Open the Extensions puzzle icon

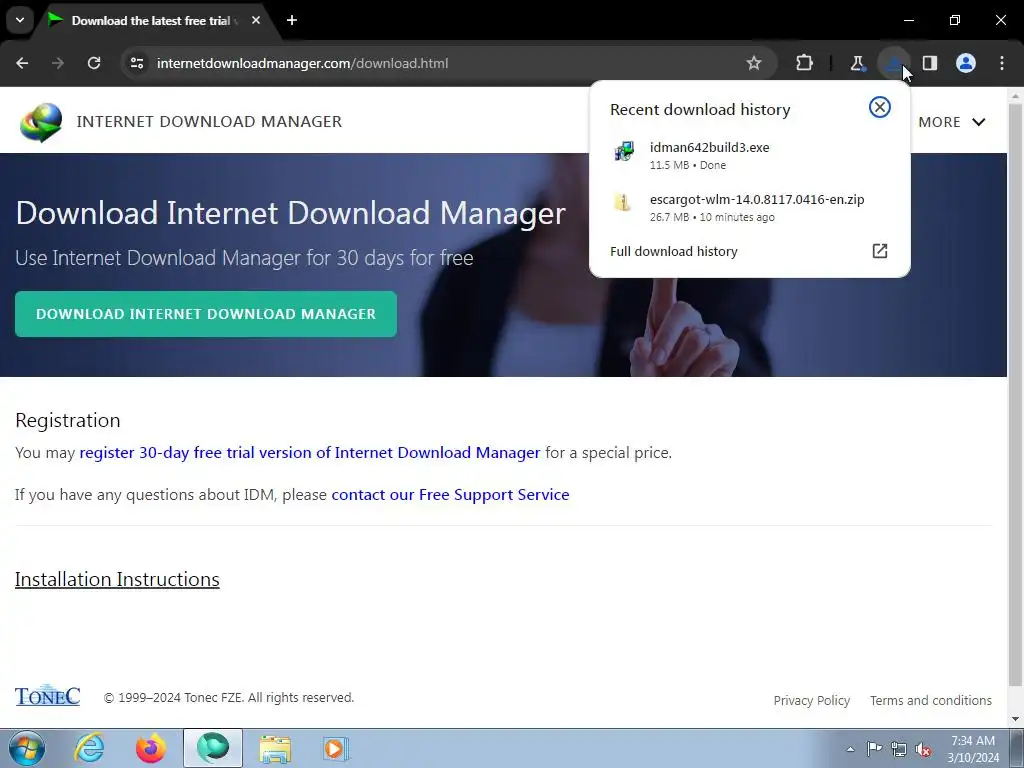805,63
